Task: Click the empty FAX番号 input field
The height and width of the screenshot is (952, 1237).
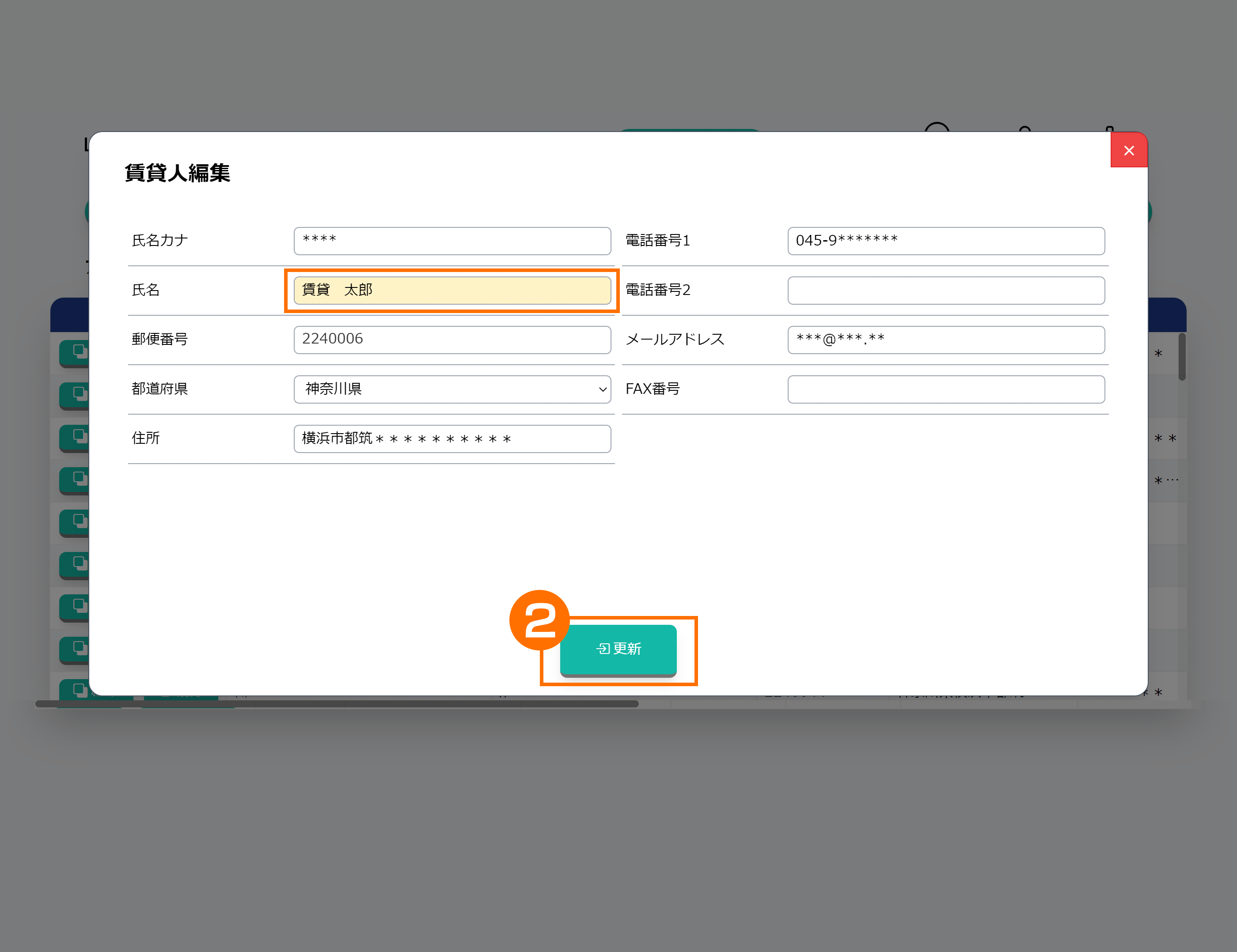Action: (x=945, y=389)
